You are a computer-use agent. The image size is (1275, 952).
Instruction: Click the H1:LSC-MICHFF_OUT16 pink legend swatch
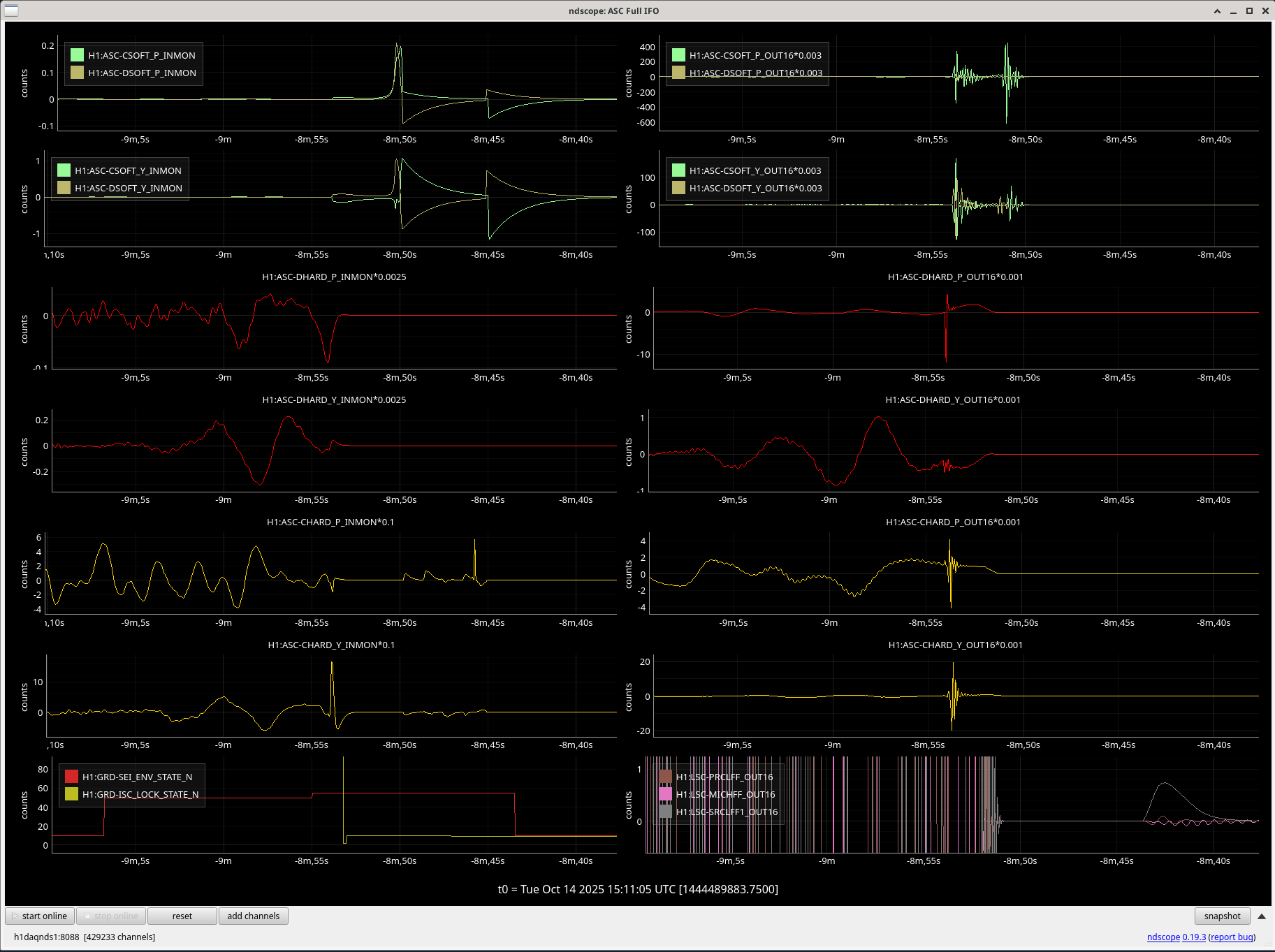pyautogui.click(x=665, y=794)
